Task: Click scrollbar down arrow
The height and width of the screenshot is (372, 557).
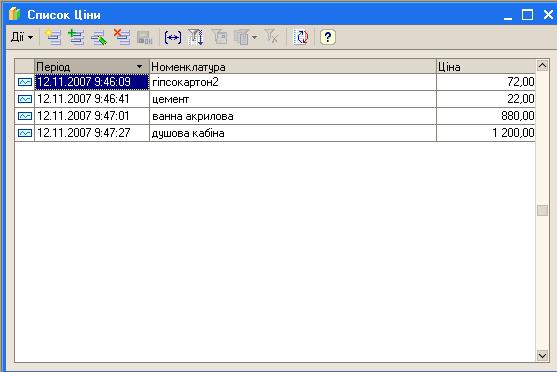Action: point(542,356)
